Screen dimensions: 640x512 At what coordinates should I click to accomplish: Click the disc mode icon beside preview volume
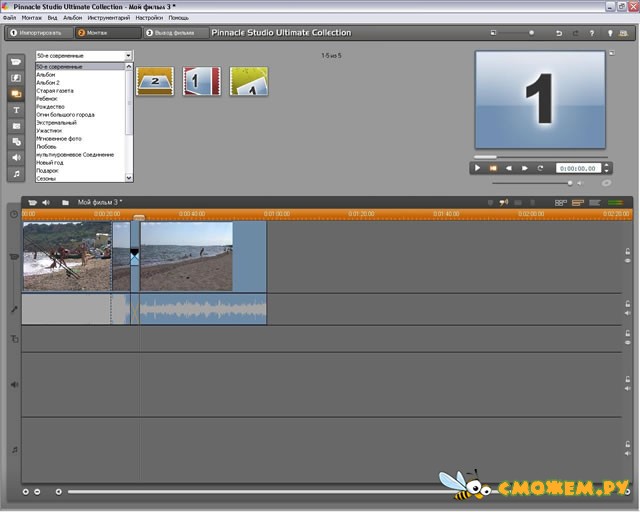[x=607, y=183]
